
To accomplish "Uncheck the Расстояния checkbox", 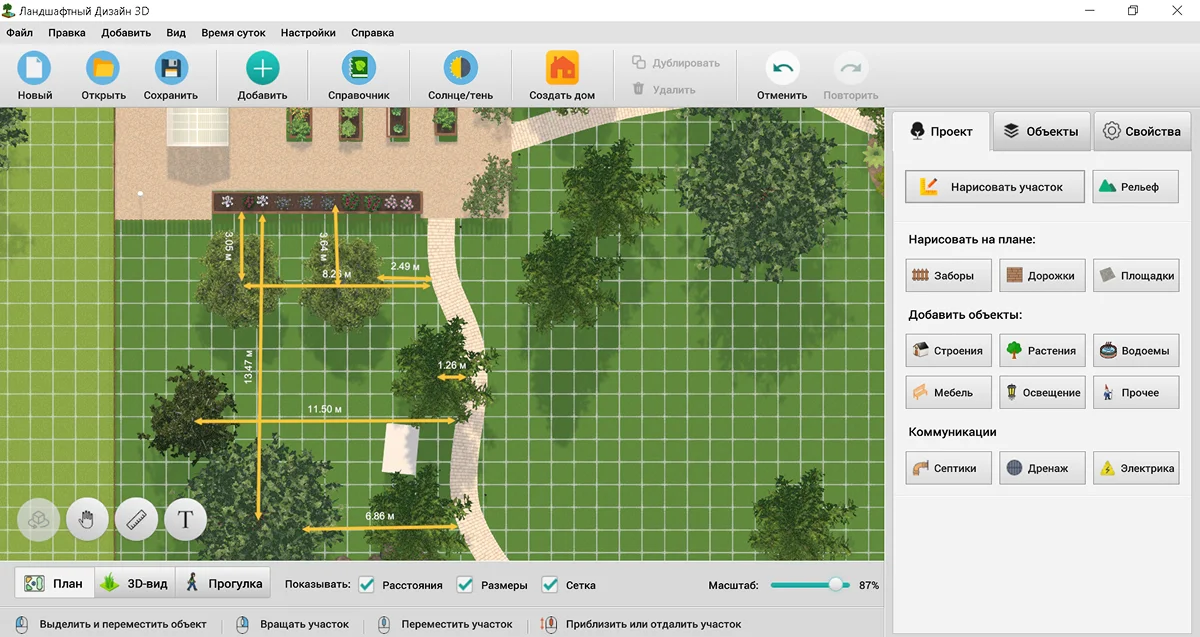I will [367, 585].
